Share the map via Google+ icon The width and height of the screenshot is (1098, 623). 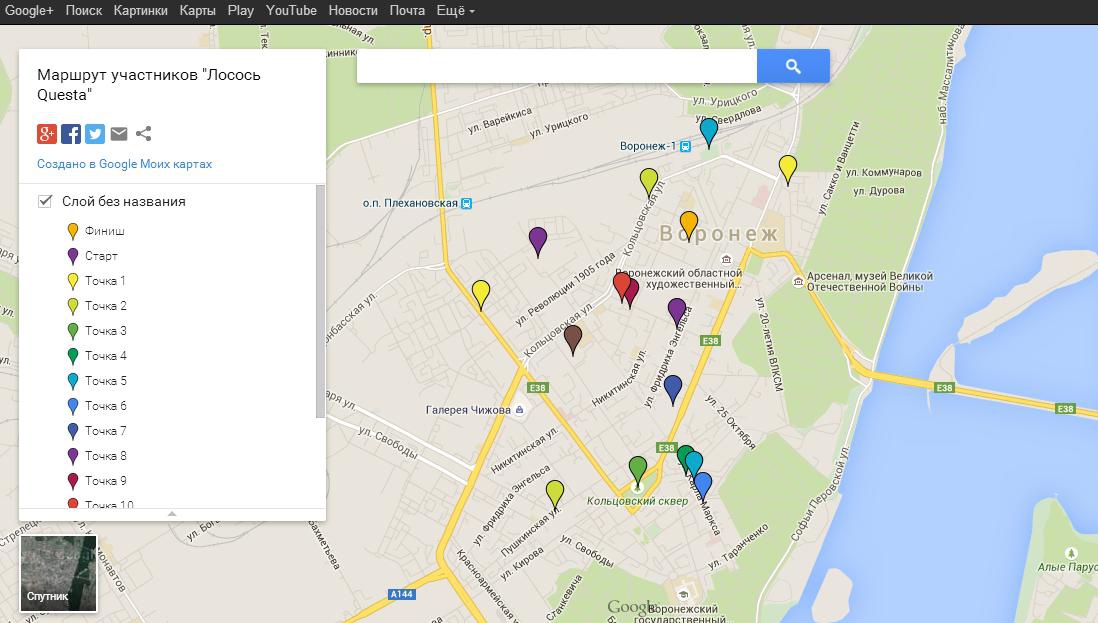point(47,134)
